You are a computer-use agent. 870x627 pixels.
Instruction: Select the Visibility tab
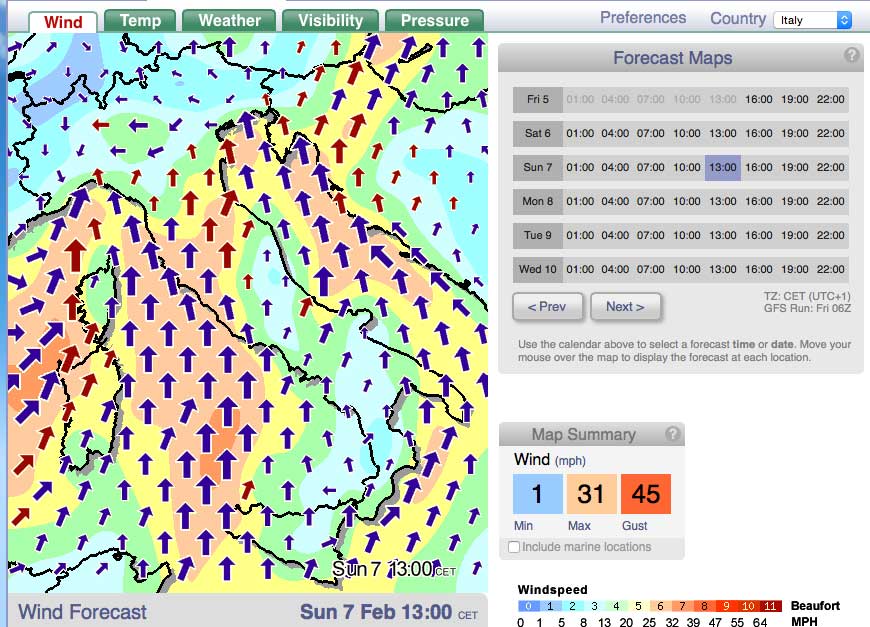330,21
